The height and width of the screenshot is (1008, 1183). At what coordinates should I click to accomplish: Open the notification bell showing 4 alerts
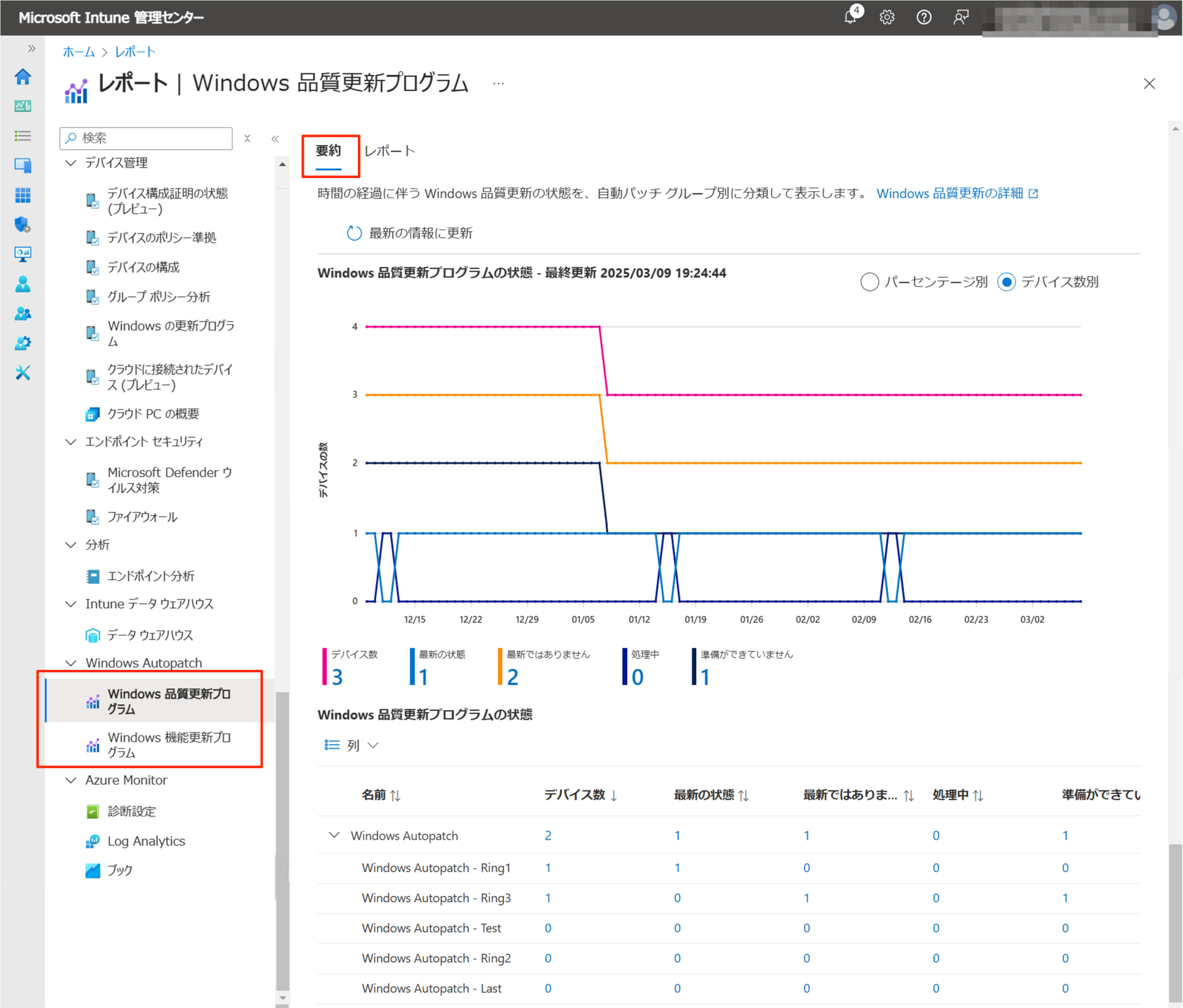pos(851,17)
